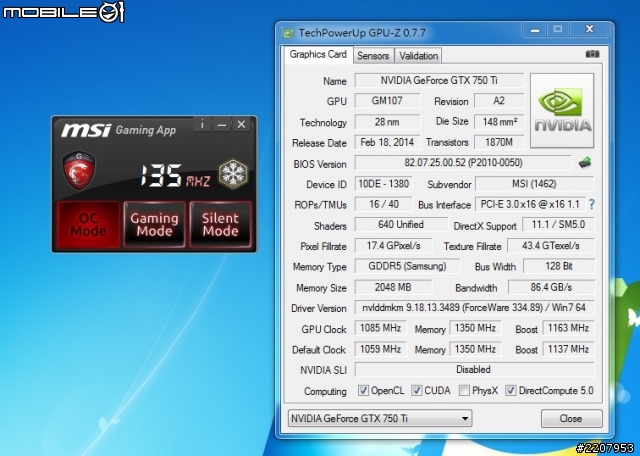
Task: Click MSI dragon shield logo
Action: (79, 170)
